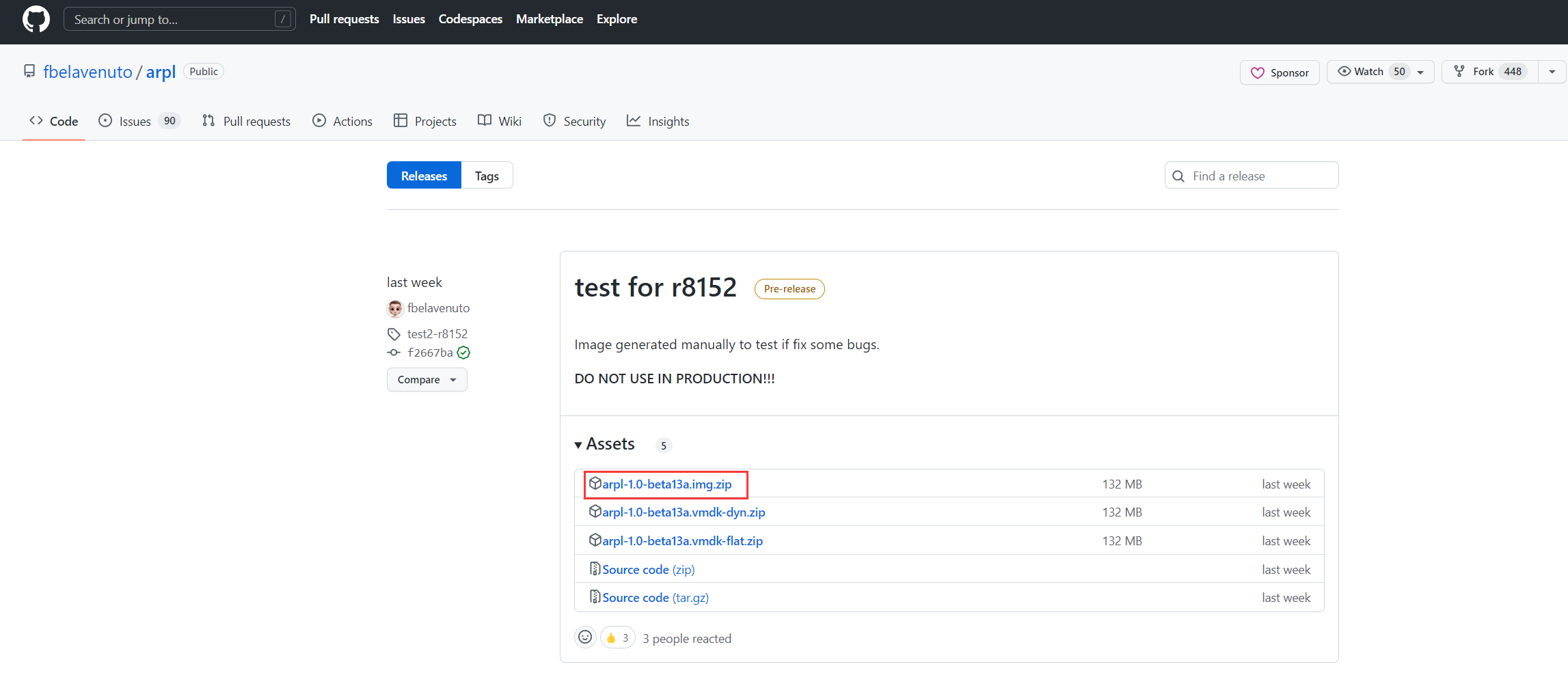
Task: Open the Security tab
Action: click(x=574, y=121)
